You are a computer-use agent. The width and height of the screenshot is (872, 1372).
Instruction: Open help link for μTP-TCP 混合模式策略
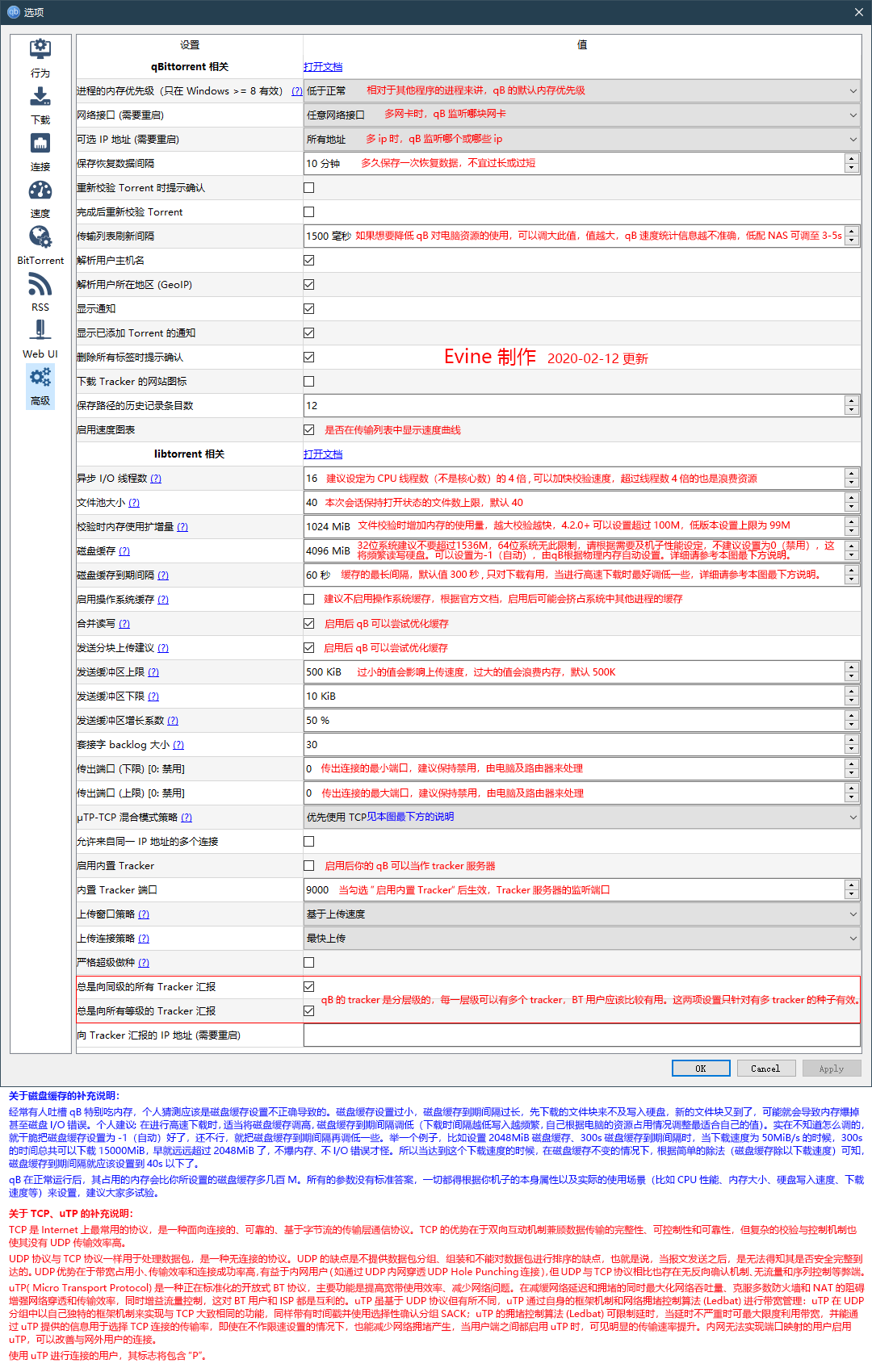[x=187, y=818]
